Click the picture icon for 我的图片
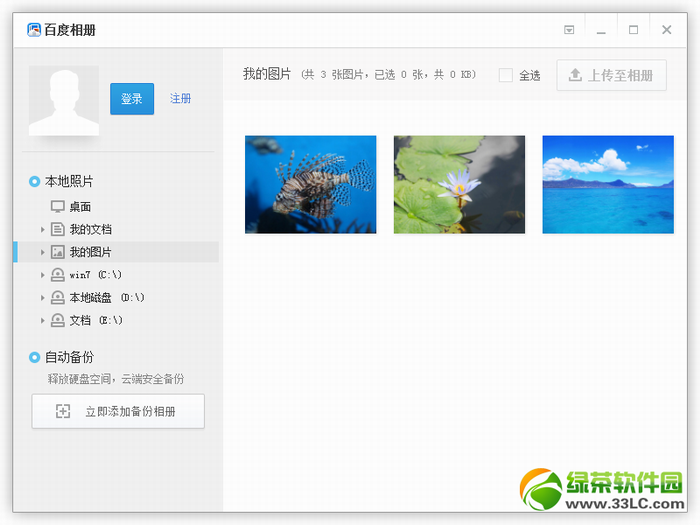Image resolution: width=700 pixels, height=525 pixels. (58, 252)
